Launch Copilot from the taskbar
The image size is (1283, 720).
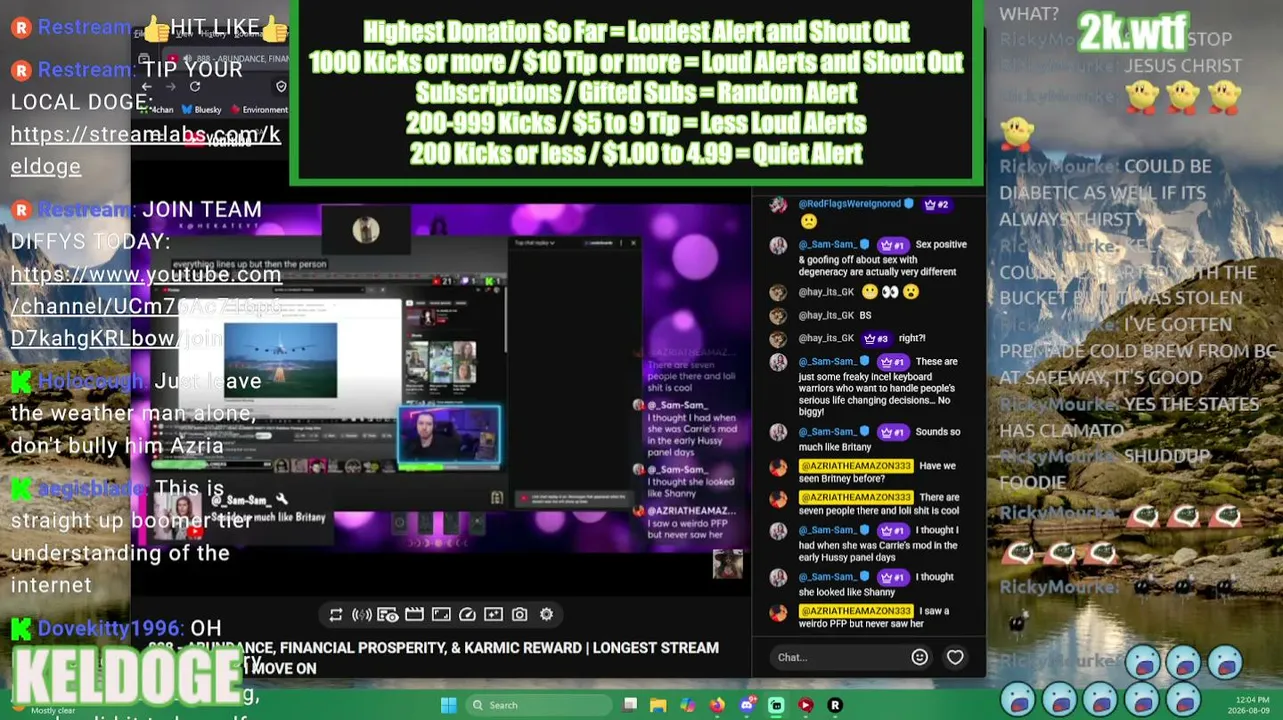(x=687, y=705)
